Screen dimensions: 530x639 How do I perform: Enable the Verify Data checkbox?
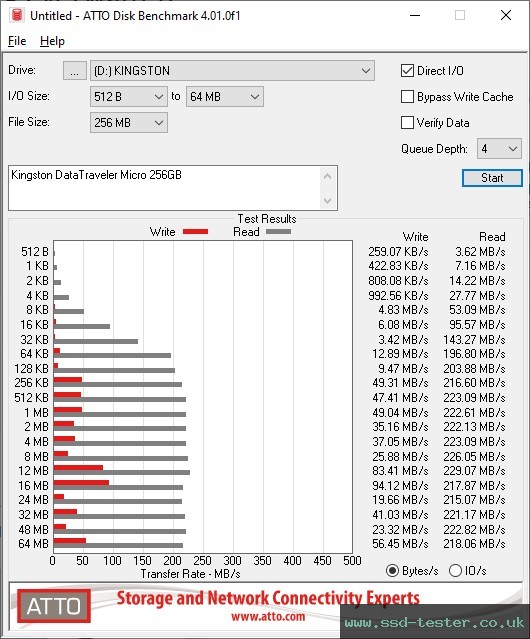click(x=407, y=123)
